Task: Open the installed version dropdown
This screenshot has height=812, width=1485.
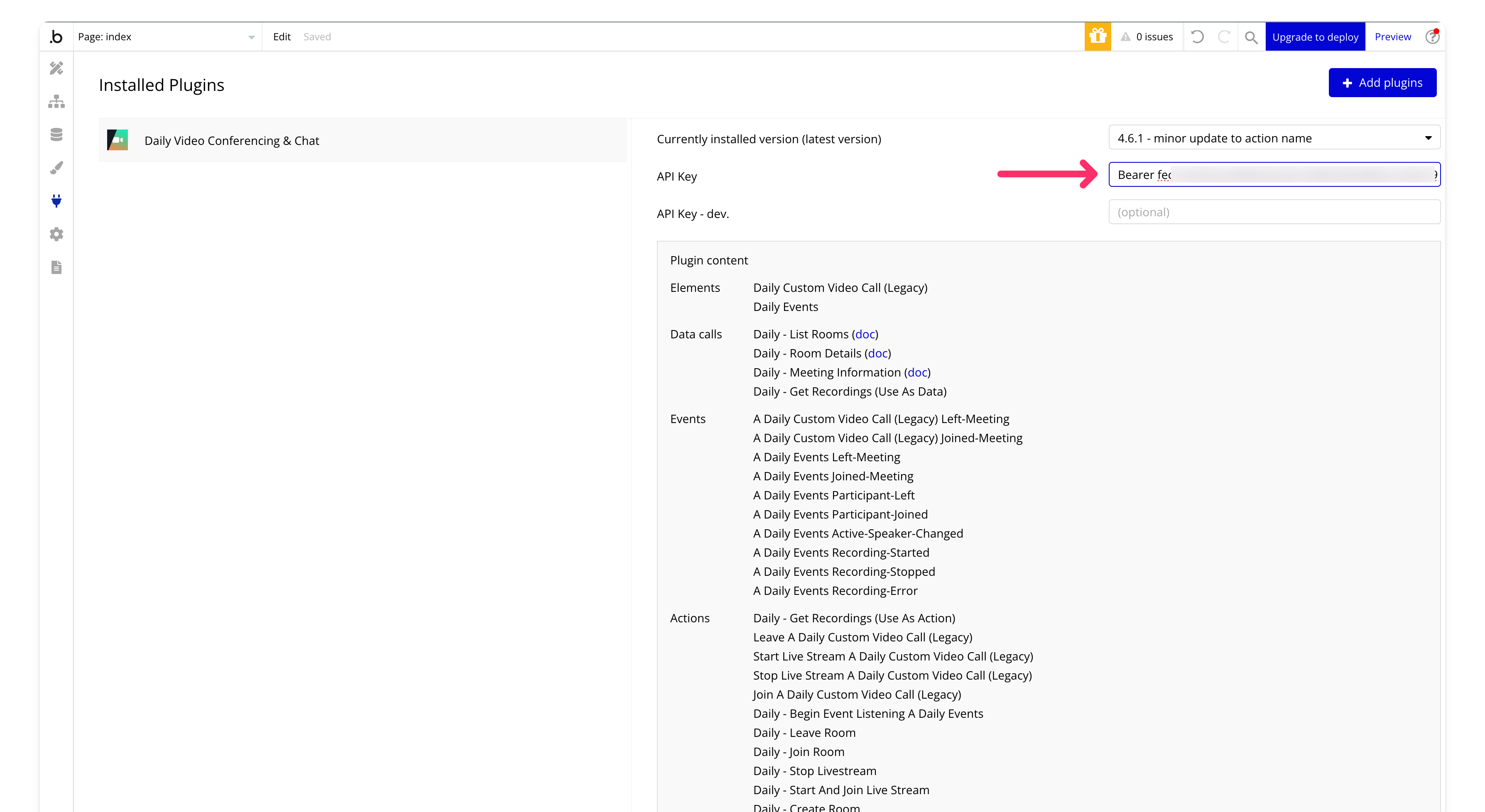Action: coord(1274,138)
